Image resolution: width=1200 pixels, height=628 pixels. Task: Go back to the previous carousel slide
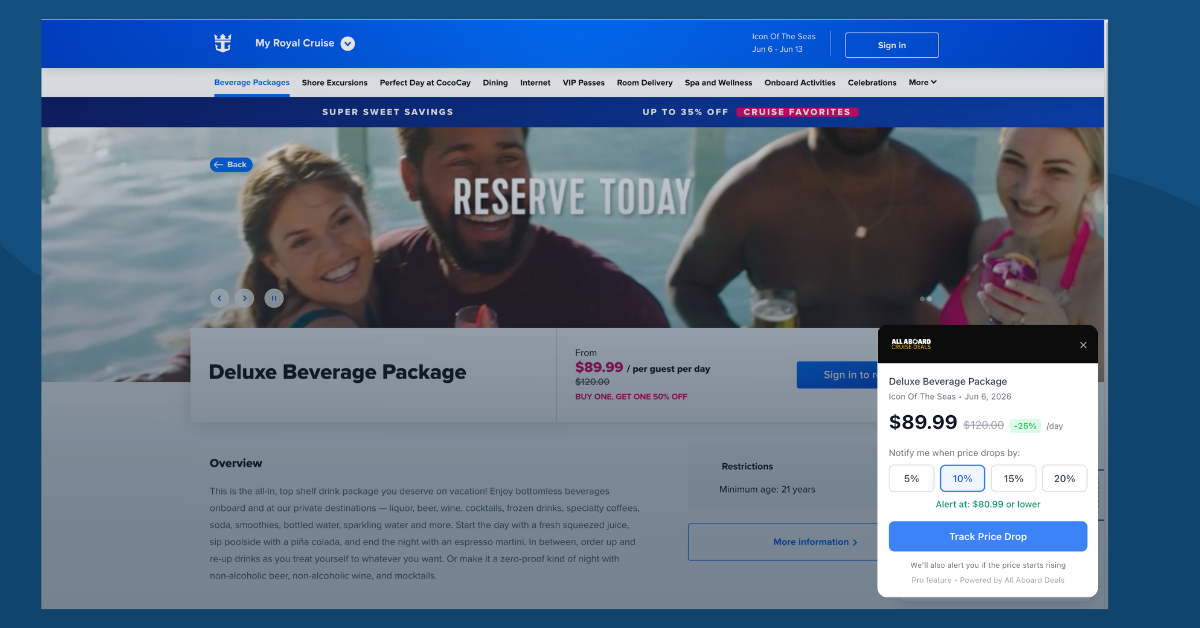click(220, 297)
